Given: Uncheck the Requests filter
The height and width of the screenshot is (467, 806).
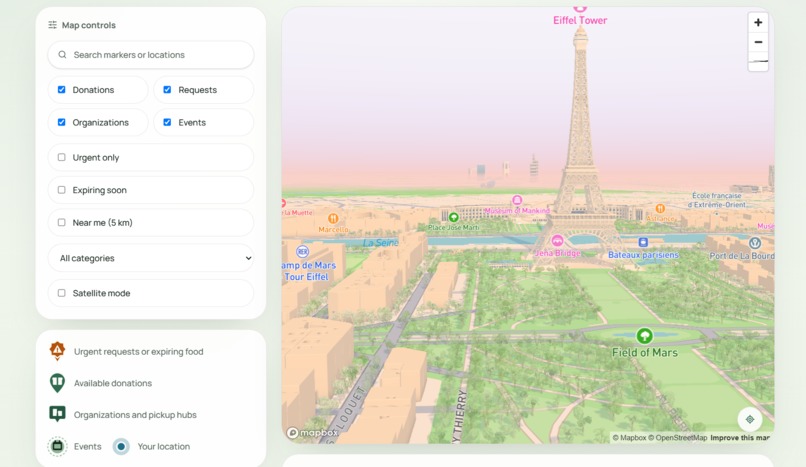Looking at the screenshot, I should 167,89.
